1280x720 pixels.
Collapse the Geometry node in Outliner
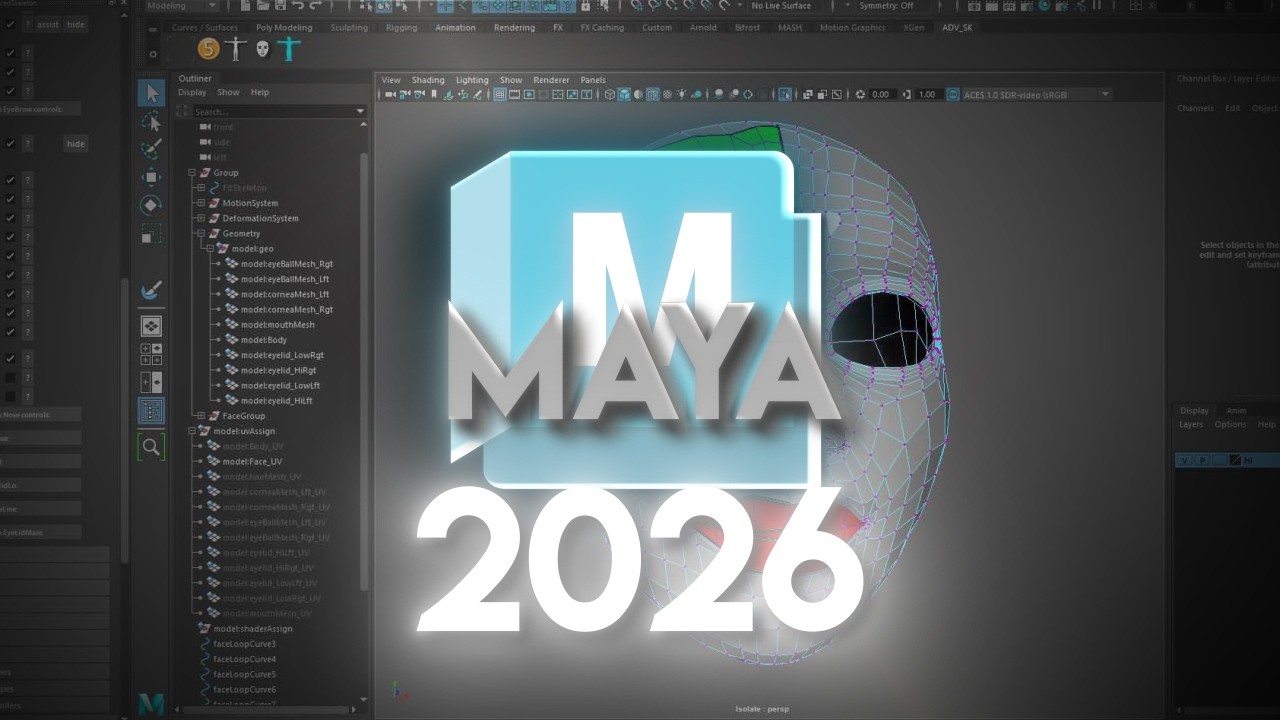(x=201, y=233)
